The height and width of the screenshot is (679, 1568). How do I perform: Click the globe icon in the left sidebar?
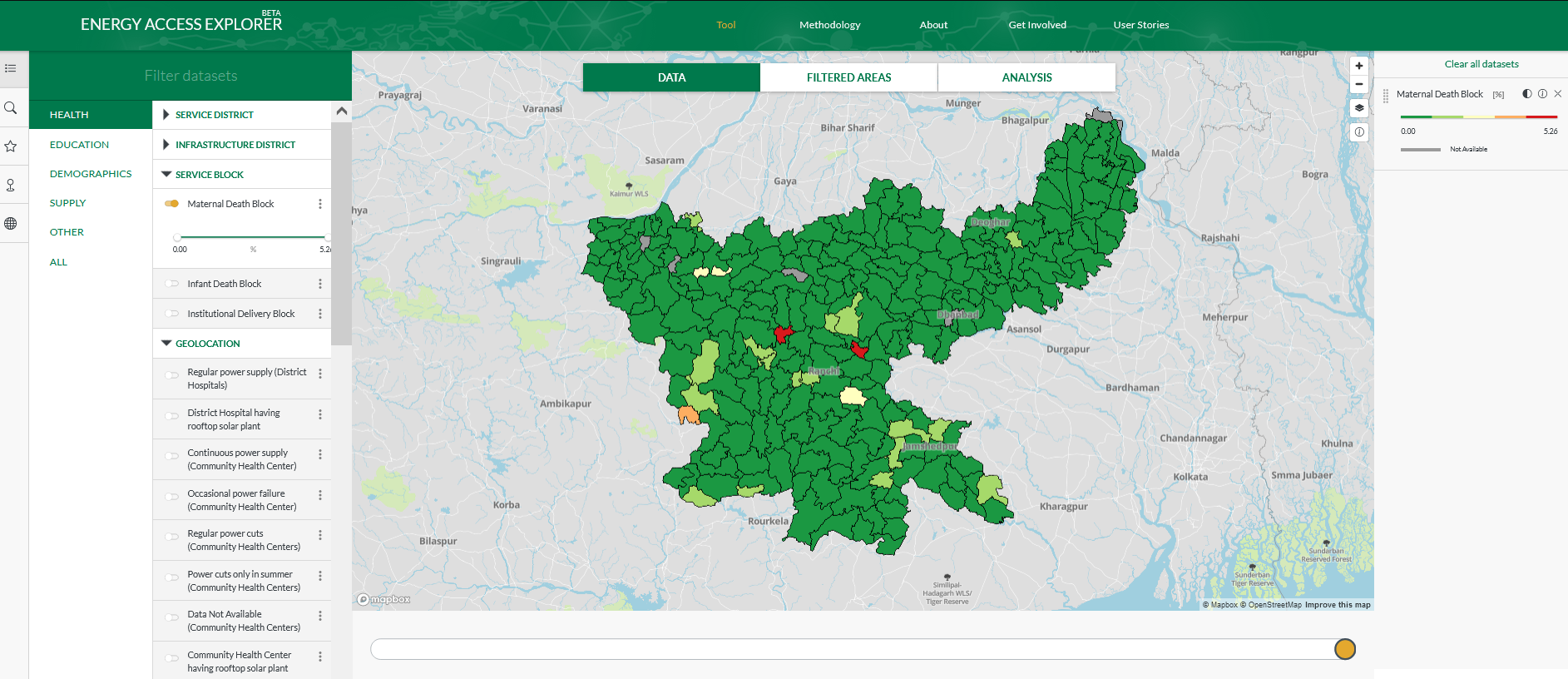pos(11,223)
